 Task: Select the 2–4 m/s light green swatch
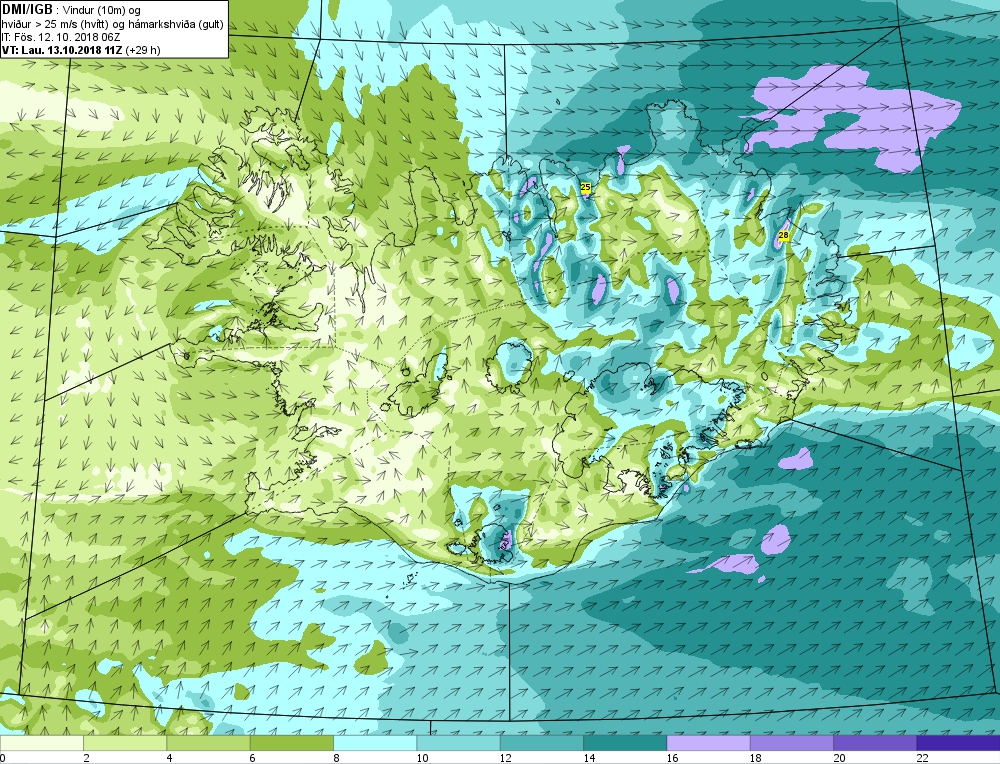coord(125,743)
